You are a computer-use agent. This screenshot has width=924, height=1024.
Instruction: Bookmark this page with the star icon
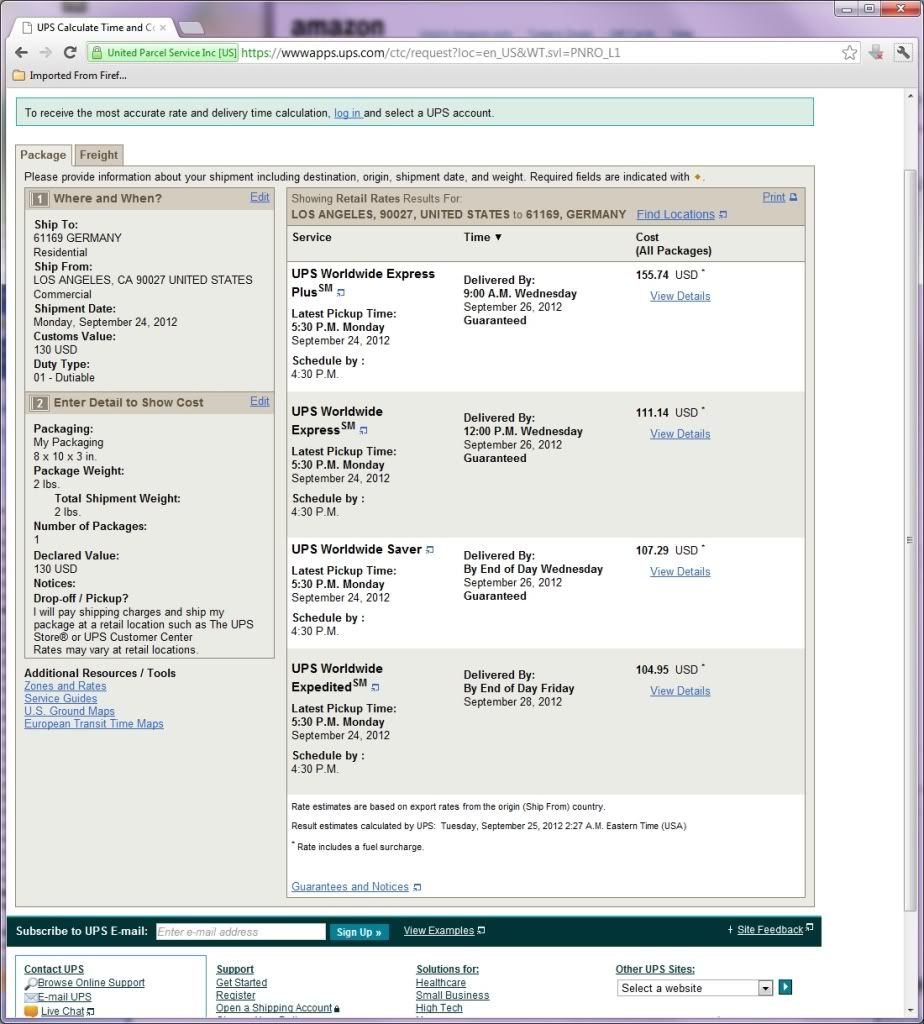coord(849,53)
